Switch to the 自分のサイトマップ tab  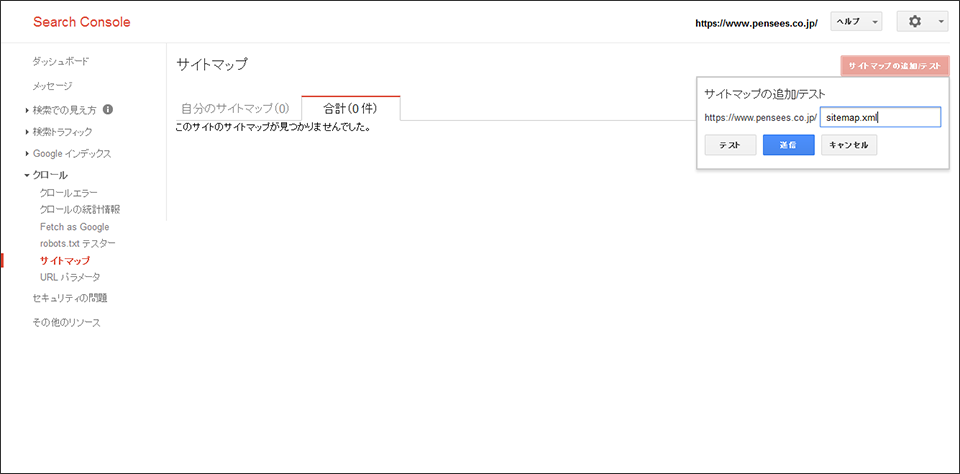(235, 108)
